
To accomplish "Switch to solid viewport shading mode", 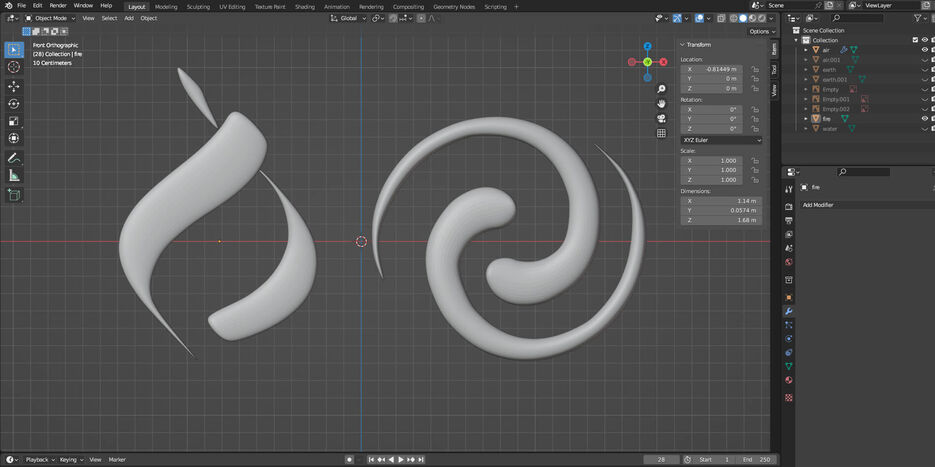I will coord(743,18).
